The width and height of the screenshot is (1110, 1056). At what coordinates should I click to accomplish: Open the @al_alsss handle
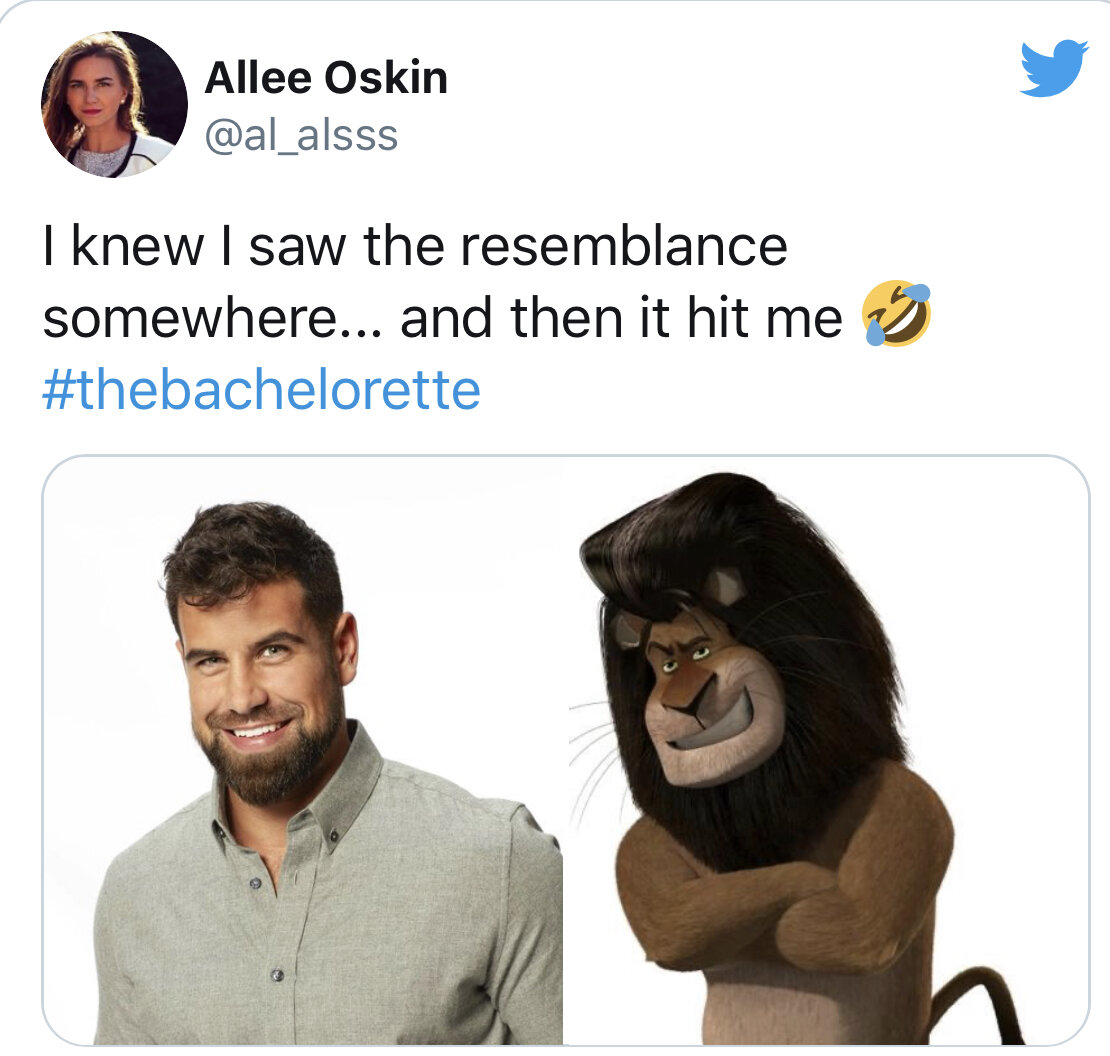[x=302, y=135]
